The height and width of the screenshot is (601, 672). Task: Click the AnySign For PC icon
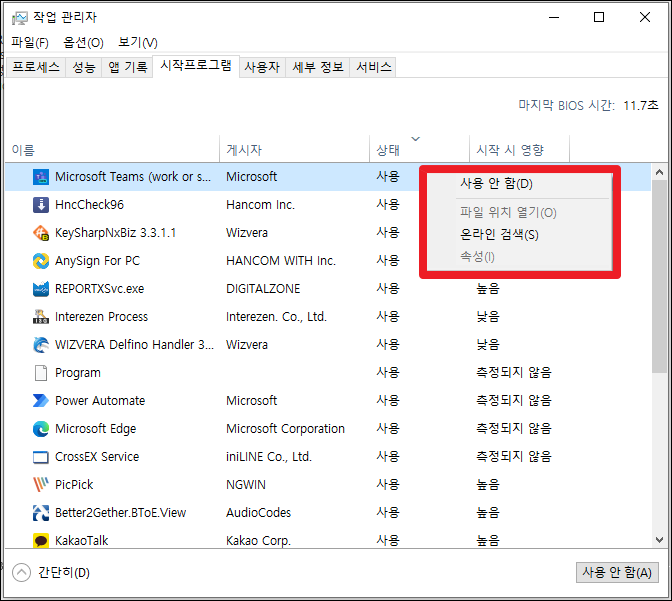[x=41, y=261]
